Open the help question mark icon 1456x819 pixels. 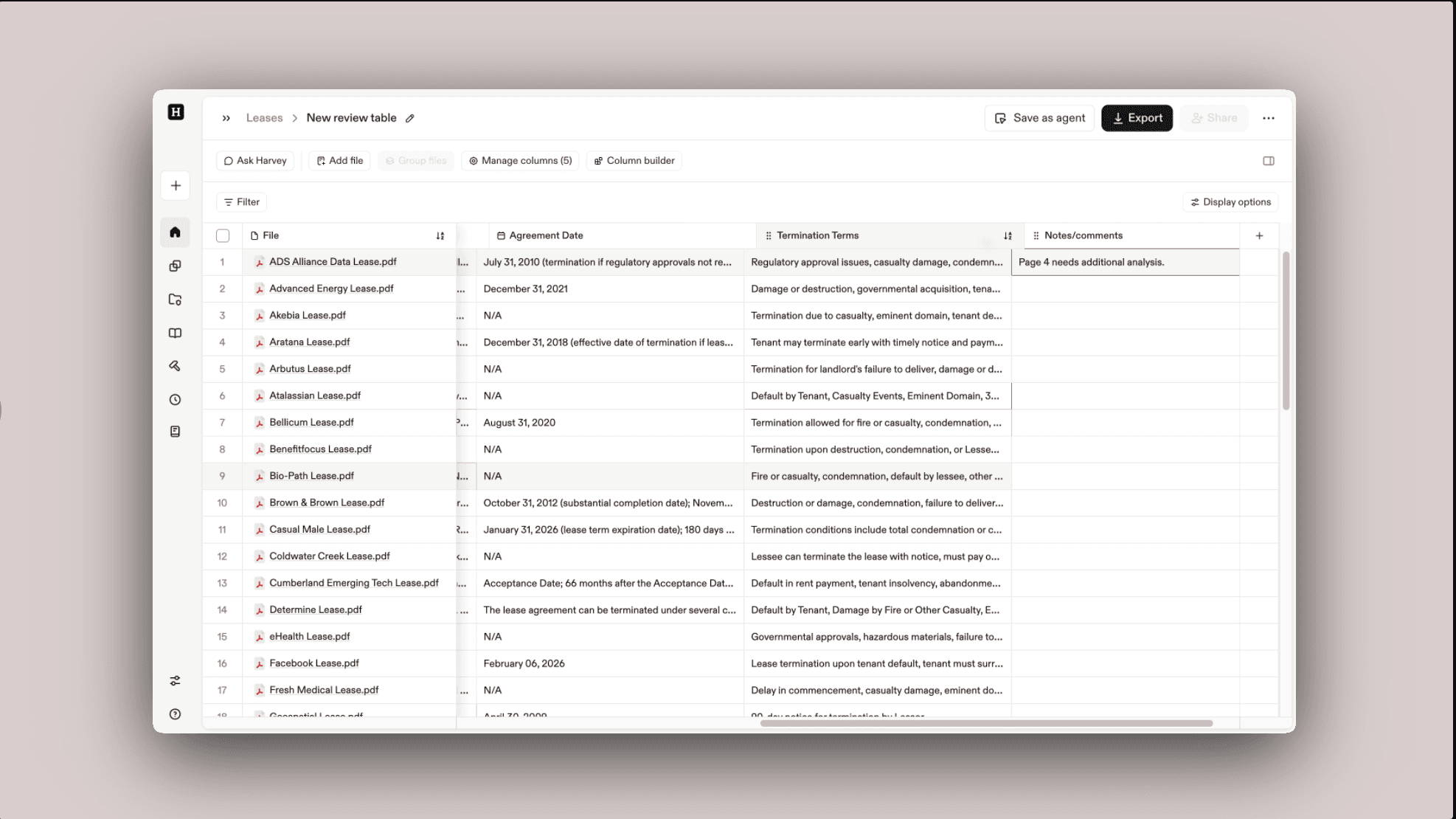[x=175, y=714]
